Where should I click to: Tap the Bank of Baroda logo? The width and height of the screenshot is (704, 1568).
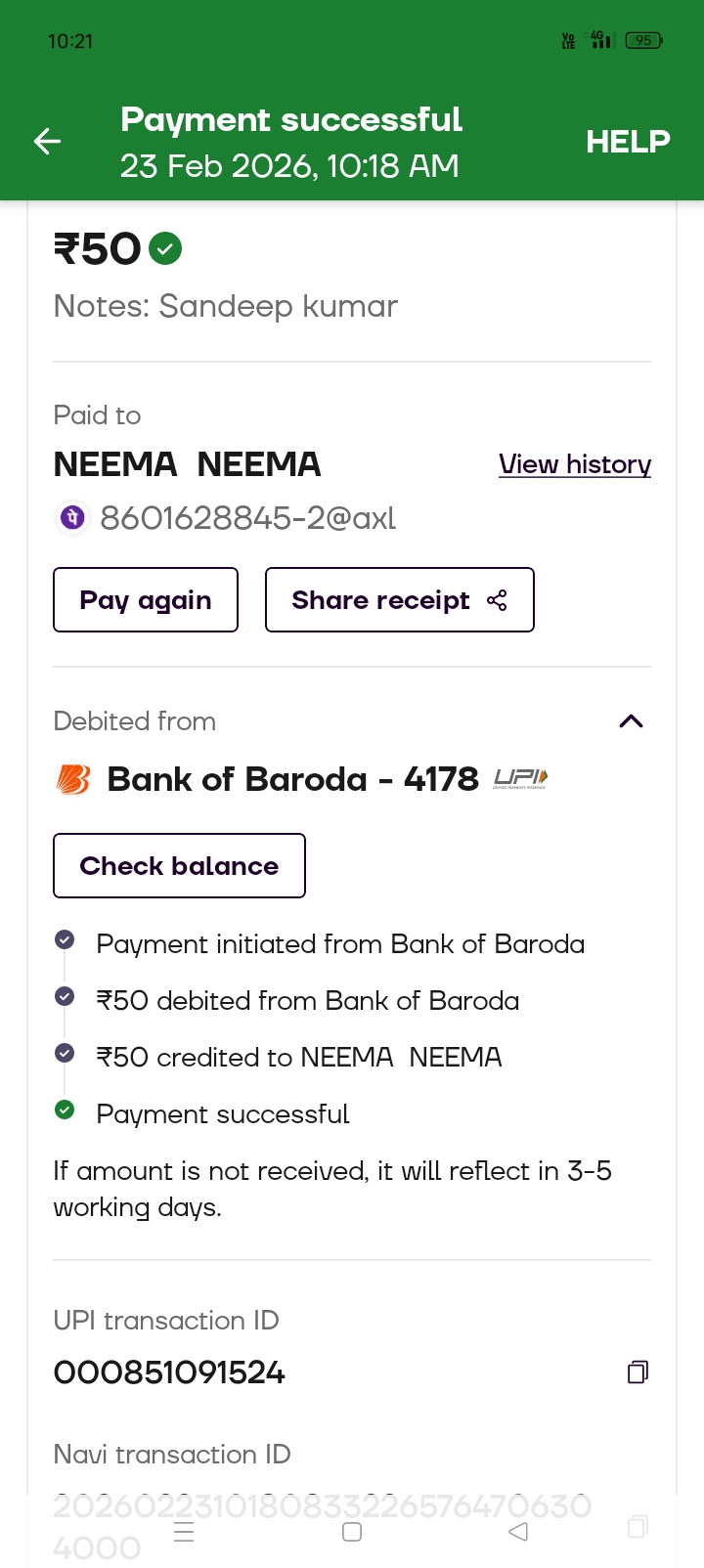(x=73, y=779)
